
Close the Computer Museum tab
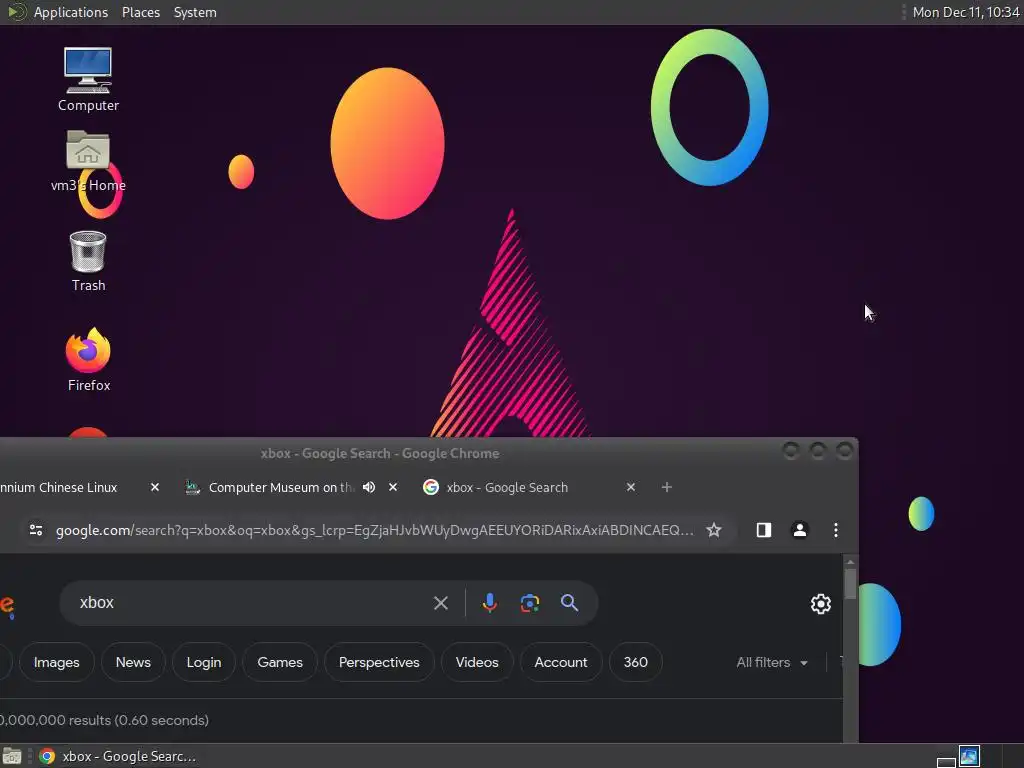(393, 487)
